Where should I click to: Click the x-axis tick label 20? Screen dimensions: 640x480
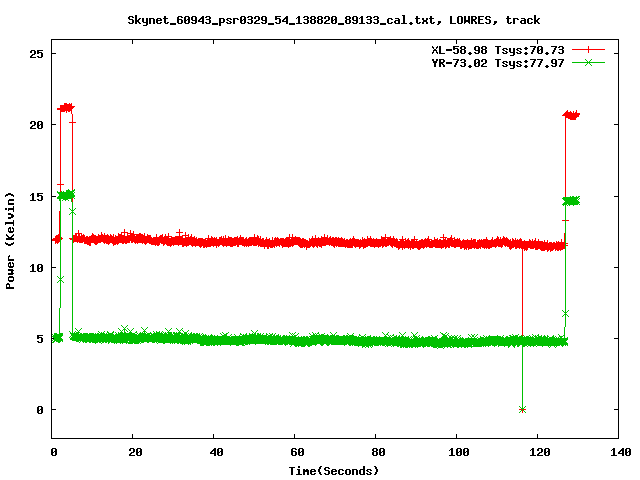(x=135, y=452)
